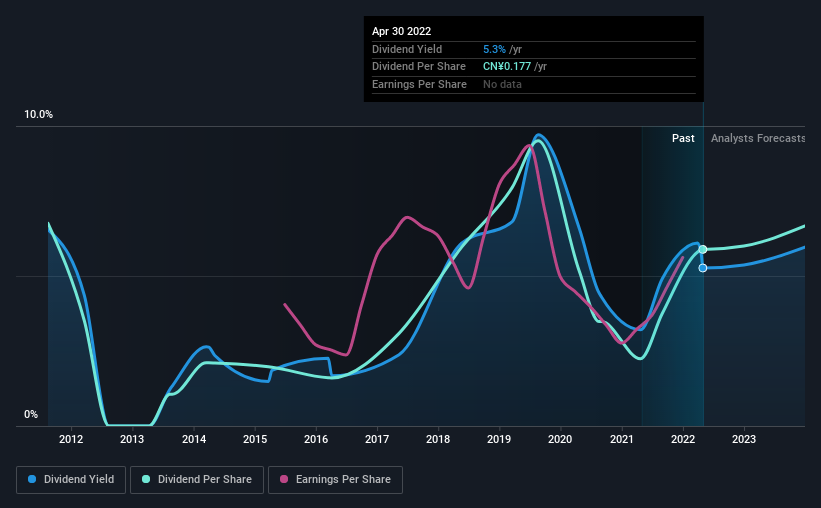Click the 10.0% y-axis label
Screen dimensions: 821x508
tap(38, 115)
